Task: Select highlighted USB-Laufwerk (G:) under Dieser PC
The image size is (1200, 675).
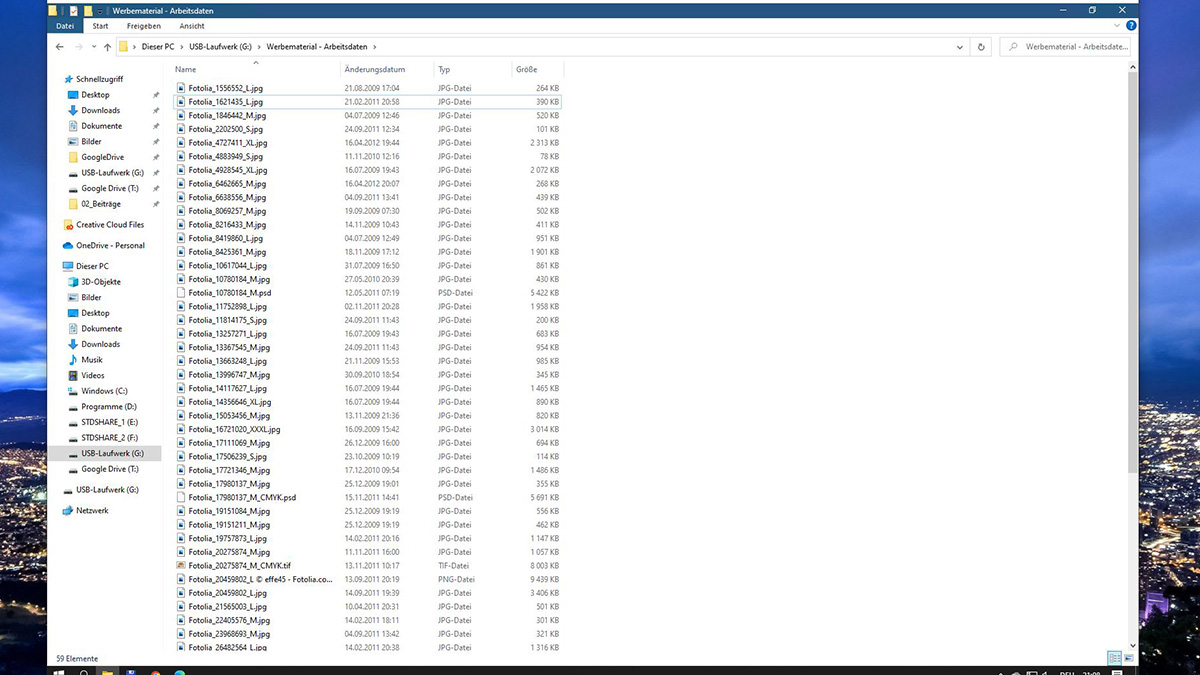Action: pyautogui.click(x=104, y=453)
